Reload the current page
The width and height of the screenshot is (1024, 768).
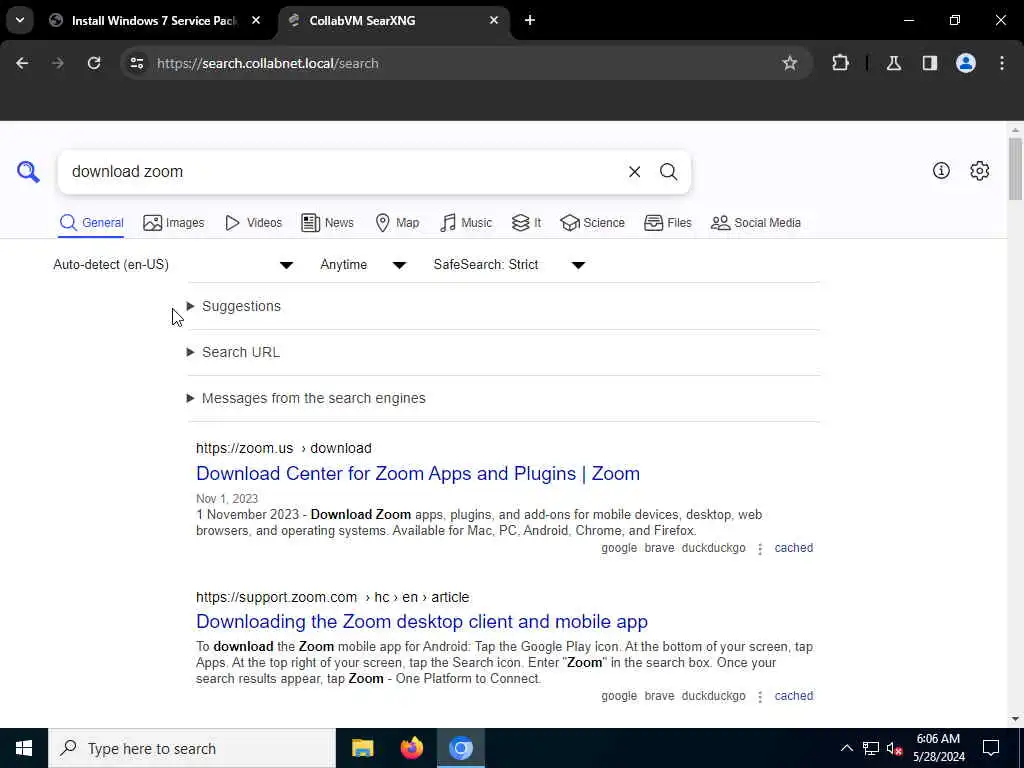tap(94, 63)
